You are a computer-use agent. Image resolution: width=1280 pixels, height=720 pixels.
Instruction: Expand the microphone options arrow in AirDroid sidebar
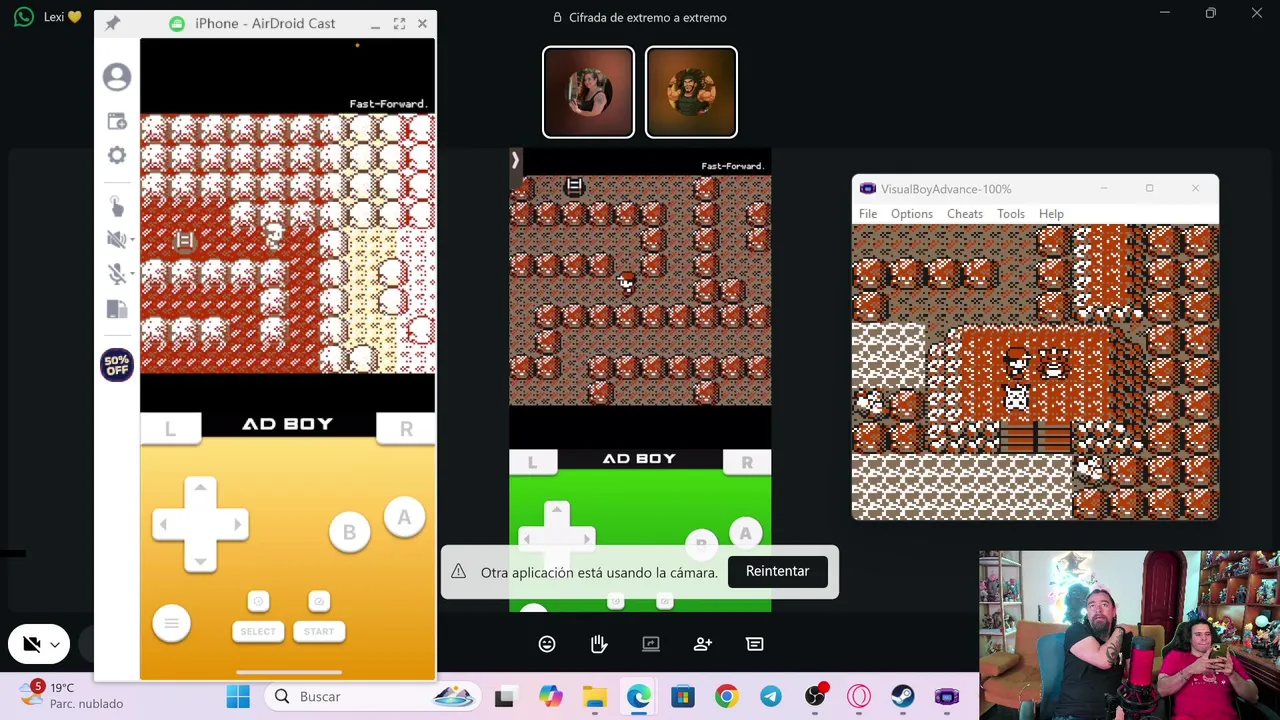click(x=131, y=274)
